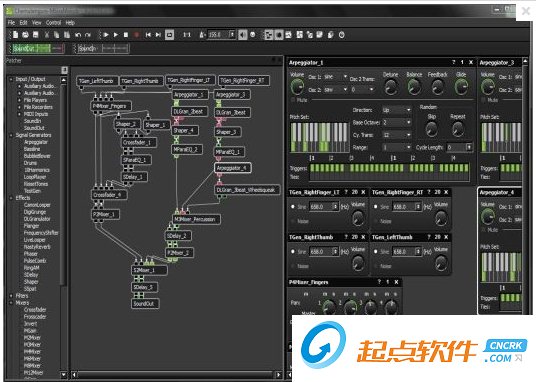Open the Osc 1 dropdown in Arpeggiator_1

tap(336, 77)
